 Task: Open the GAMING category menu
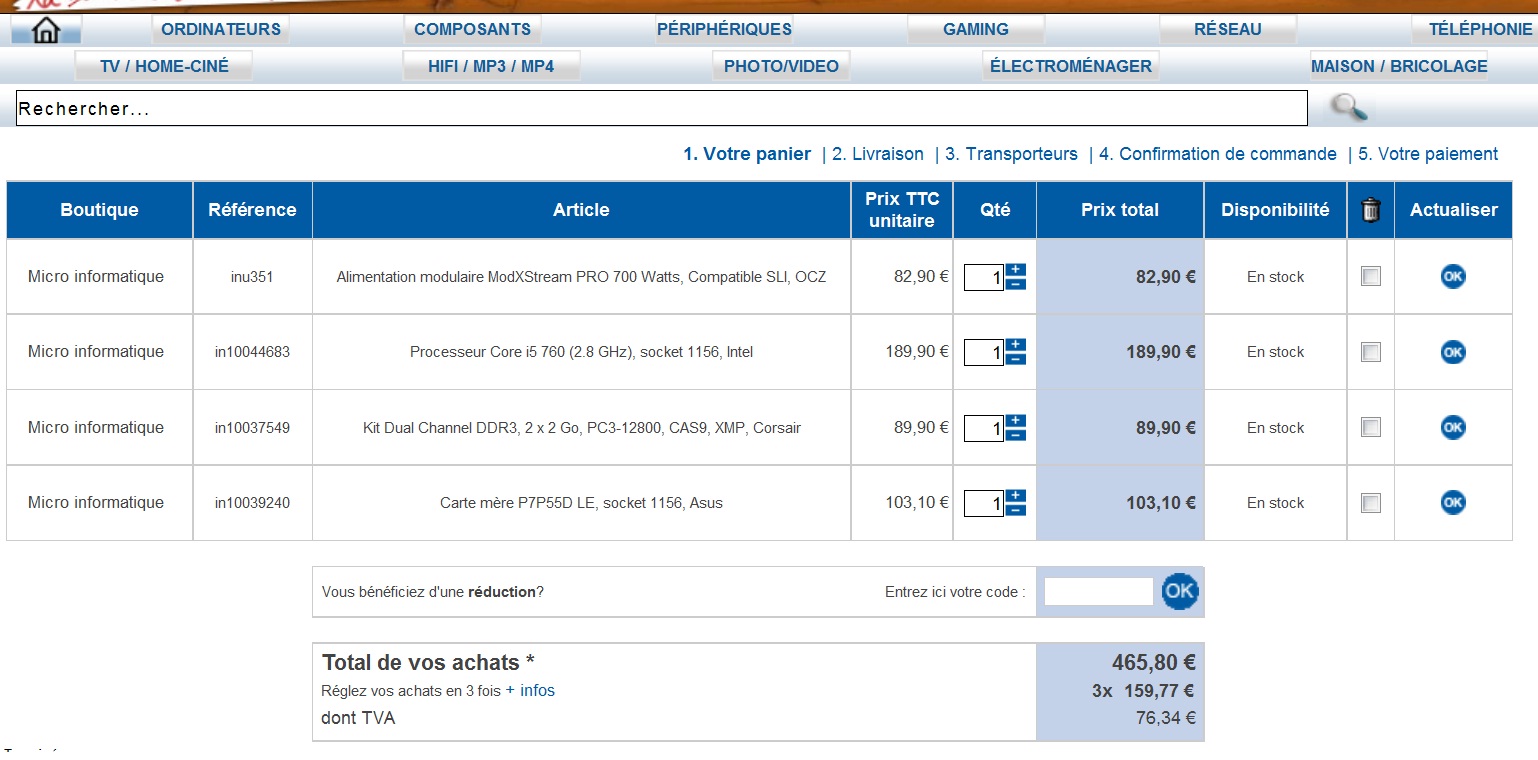click(975, 30)
